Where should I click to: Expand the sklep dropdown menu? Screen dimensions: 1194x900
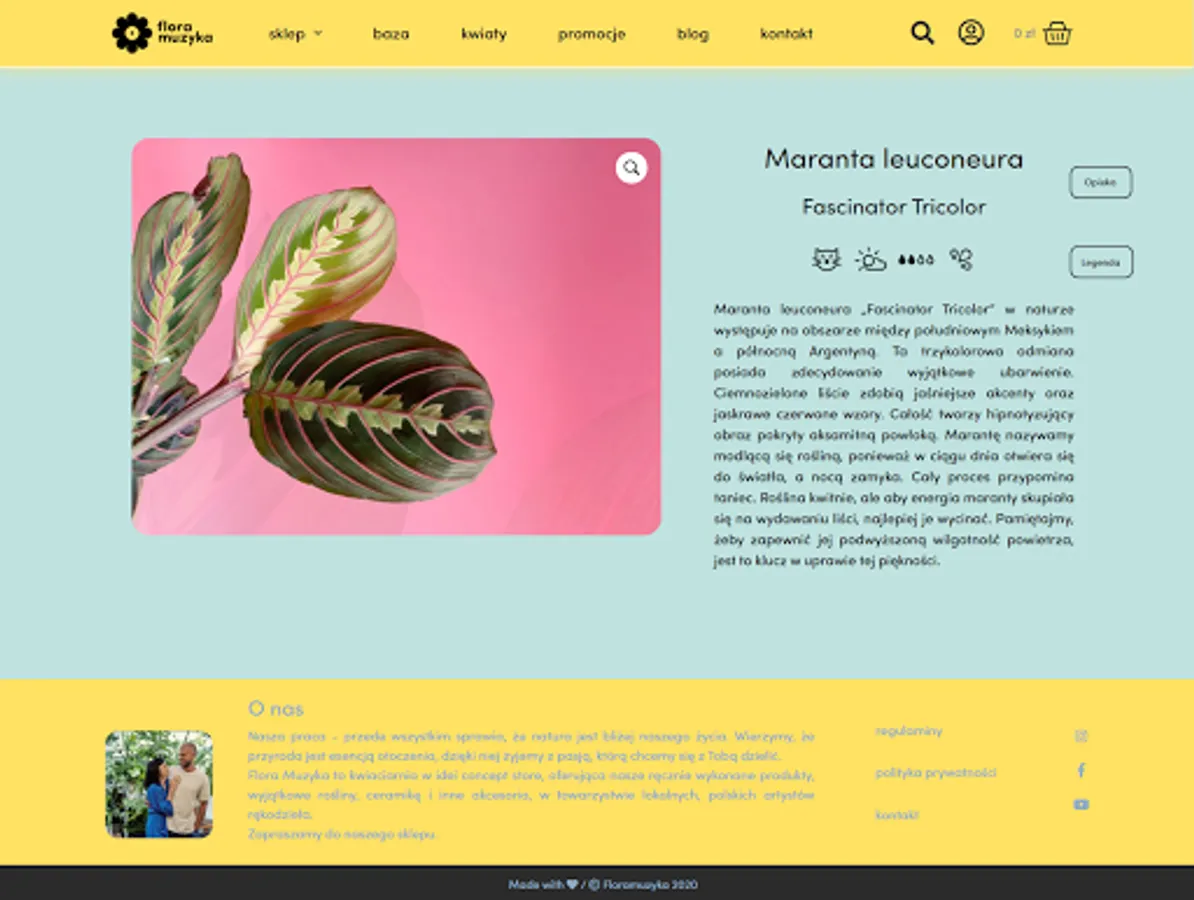(x=295, y=34)
